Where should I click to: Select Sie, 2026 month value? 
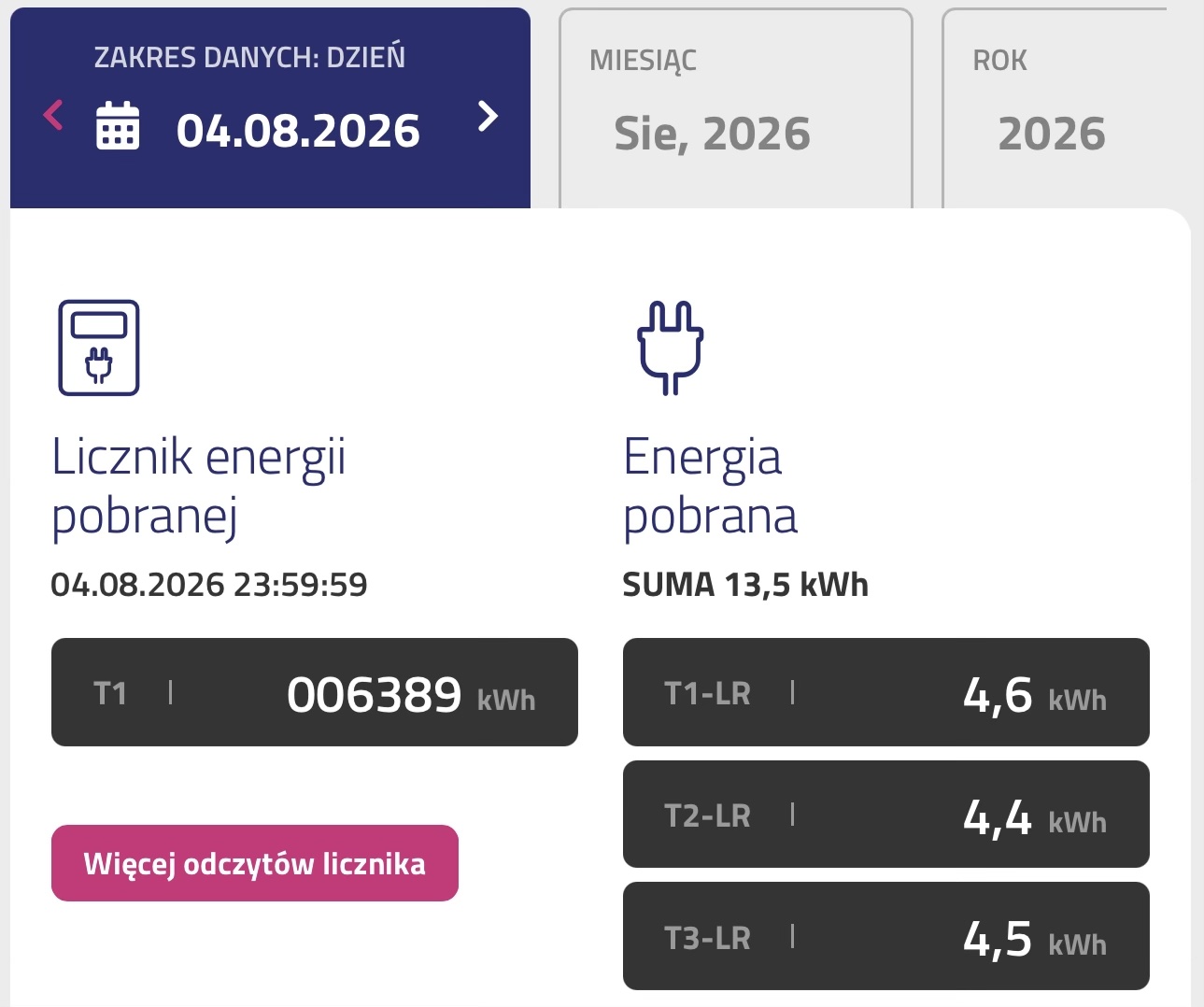tap(712, 134)
